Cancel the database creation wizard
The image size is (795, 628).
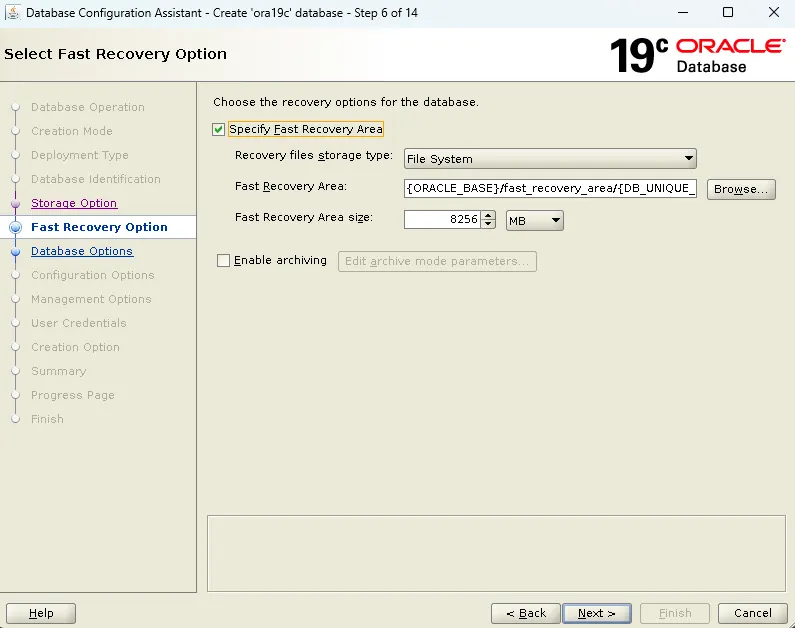[x=752, y=613]
